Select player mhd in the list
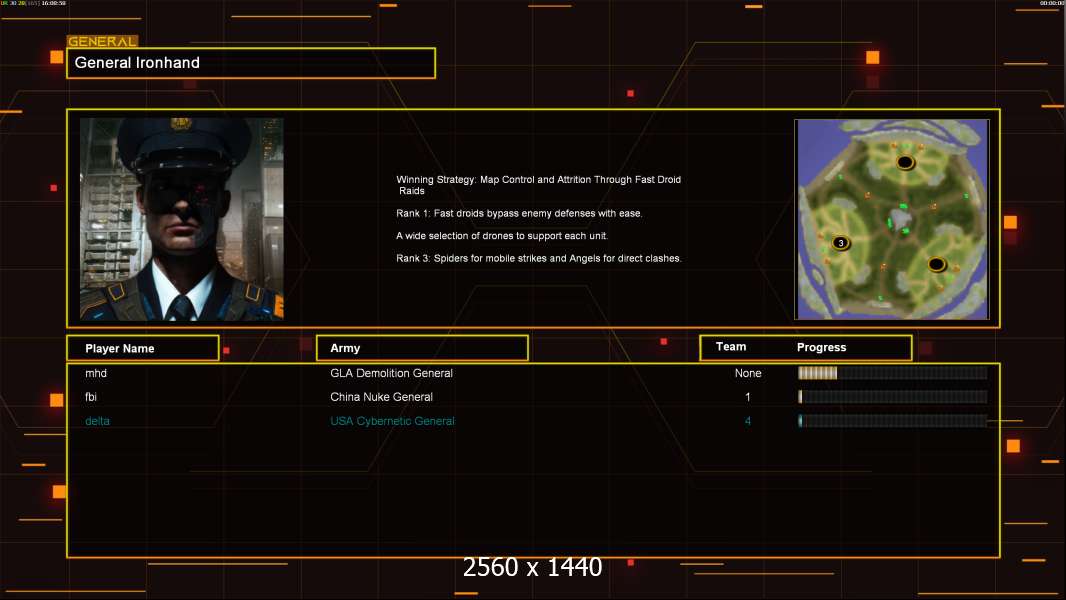Viewport: 1066px width, 600px height. tap(96, 373)
